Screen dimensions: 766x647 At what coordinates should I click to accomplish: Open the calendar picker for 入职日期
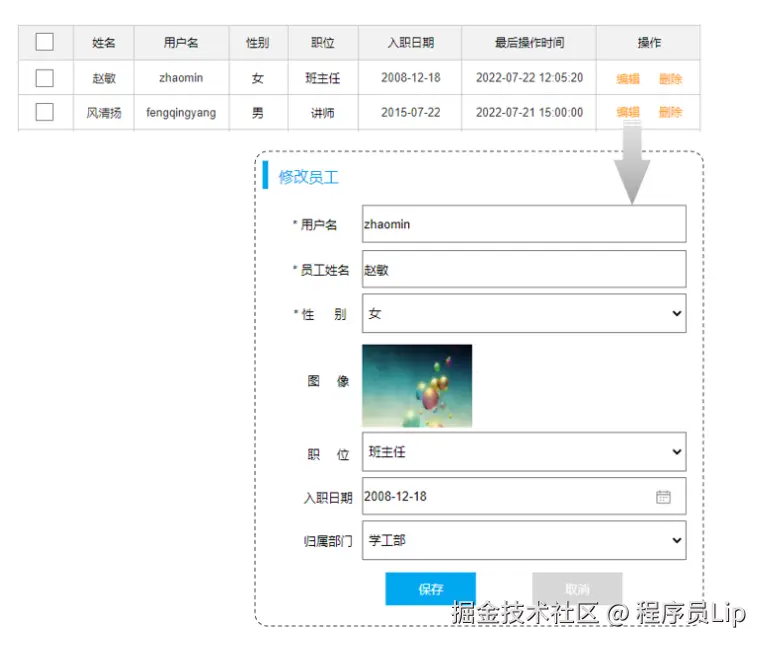pyautogui.click(x=663, y=497)
